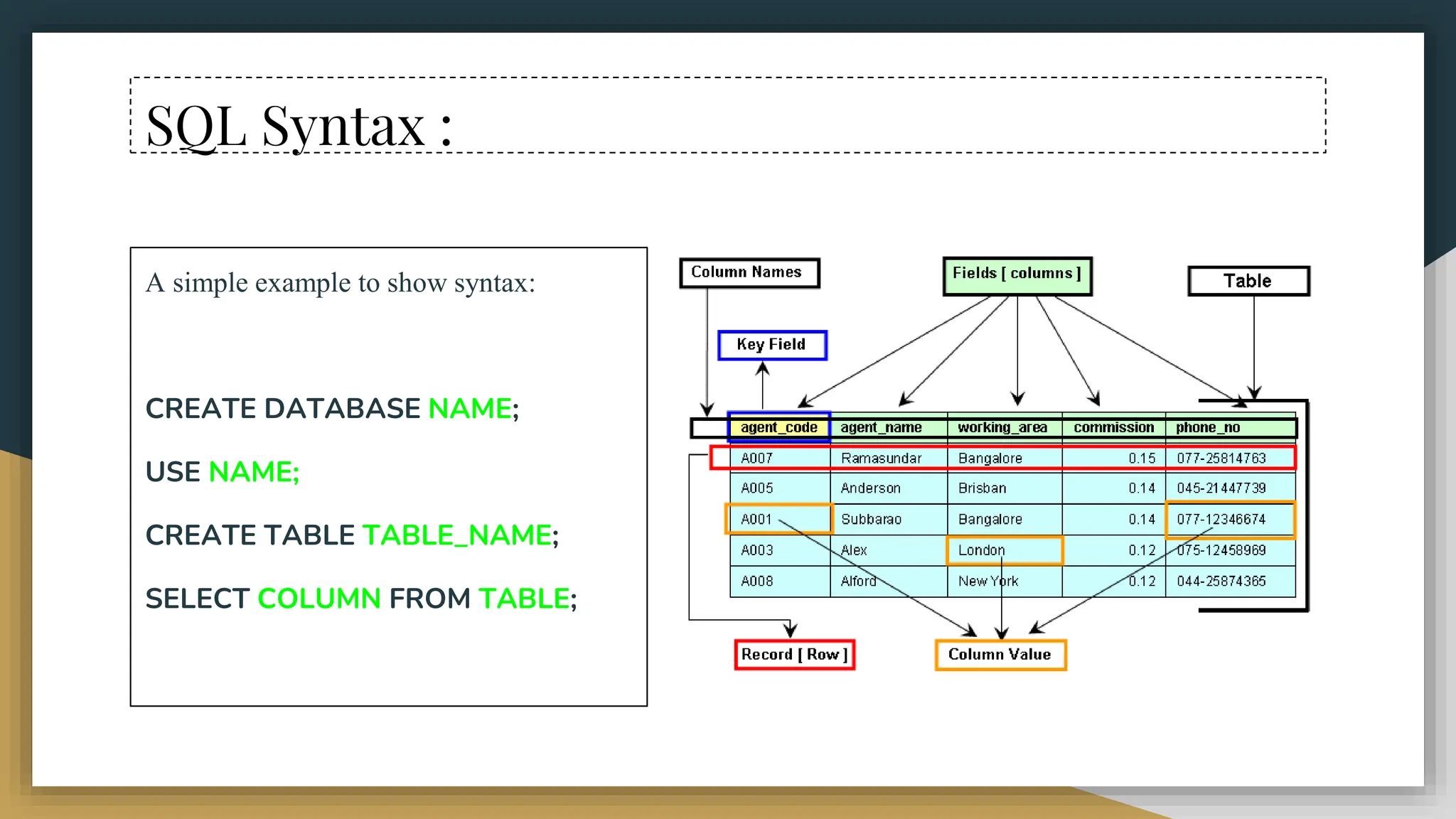The height and width of the screenshot is (819, 1456).
Task: Click the 077-12346674 phone number cell
Action: [x=1221, y=520]
